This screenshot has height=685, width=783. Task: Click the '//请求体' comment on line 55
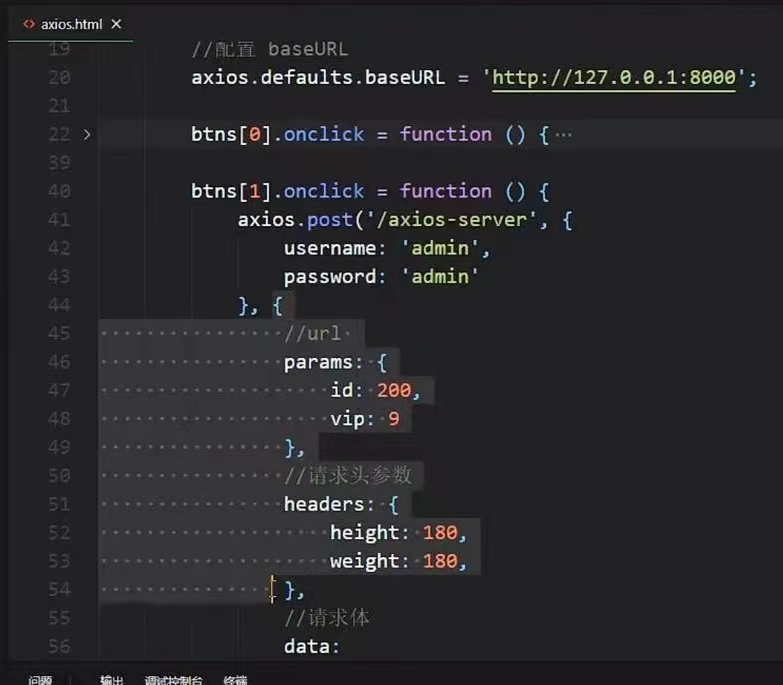327,618
